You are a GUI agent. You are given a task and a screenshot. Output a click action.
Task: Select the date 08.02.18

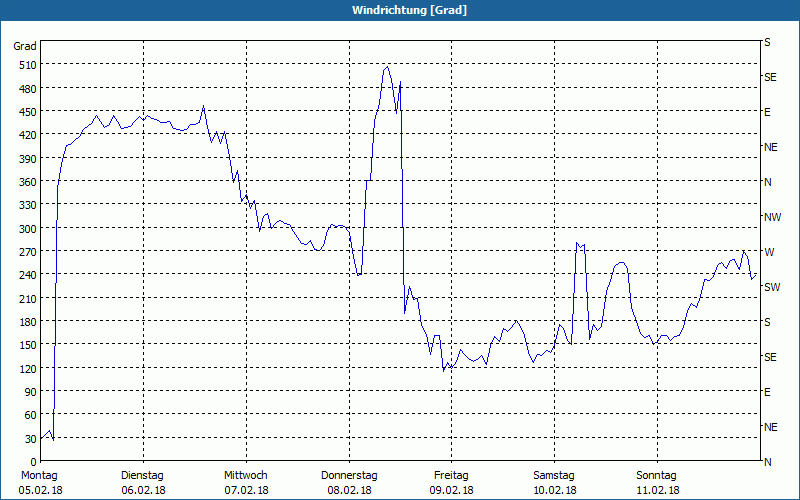coord(349,491)
